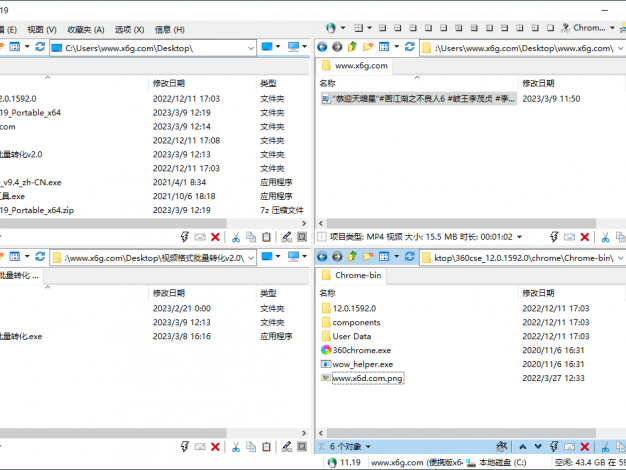Open top-left pane view mode icon
626x470 pixels.
pos(15,47)
